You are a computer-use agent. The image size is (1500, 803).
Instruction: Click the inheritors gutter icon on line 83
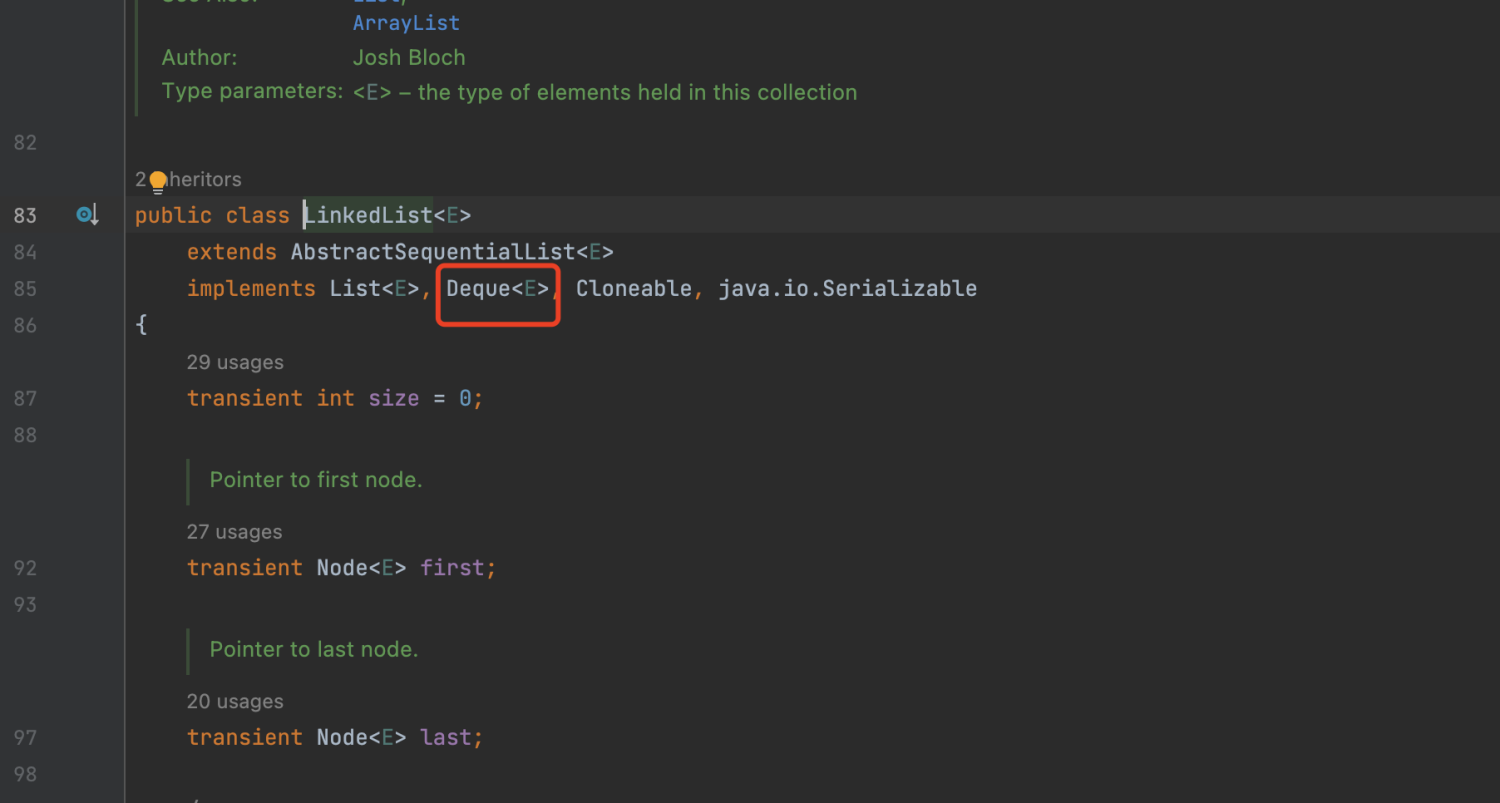click(x=87, y=214)
